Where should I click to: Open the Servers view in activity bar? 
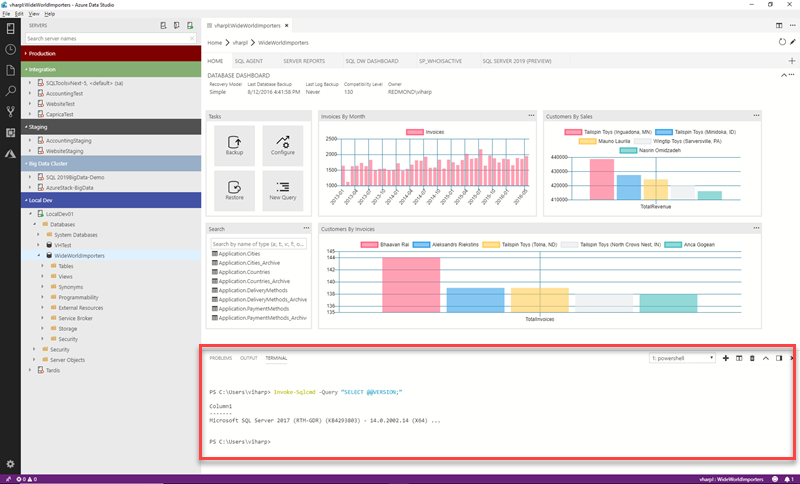[x=10, y=29]
